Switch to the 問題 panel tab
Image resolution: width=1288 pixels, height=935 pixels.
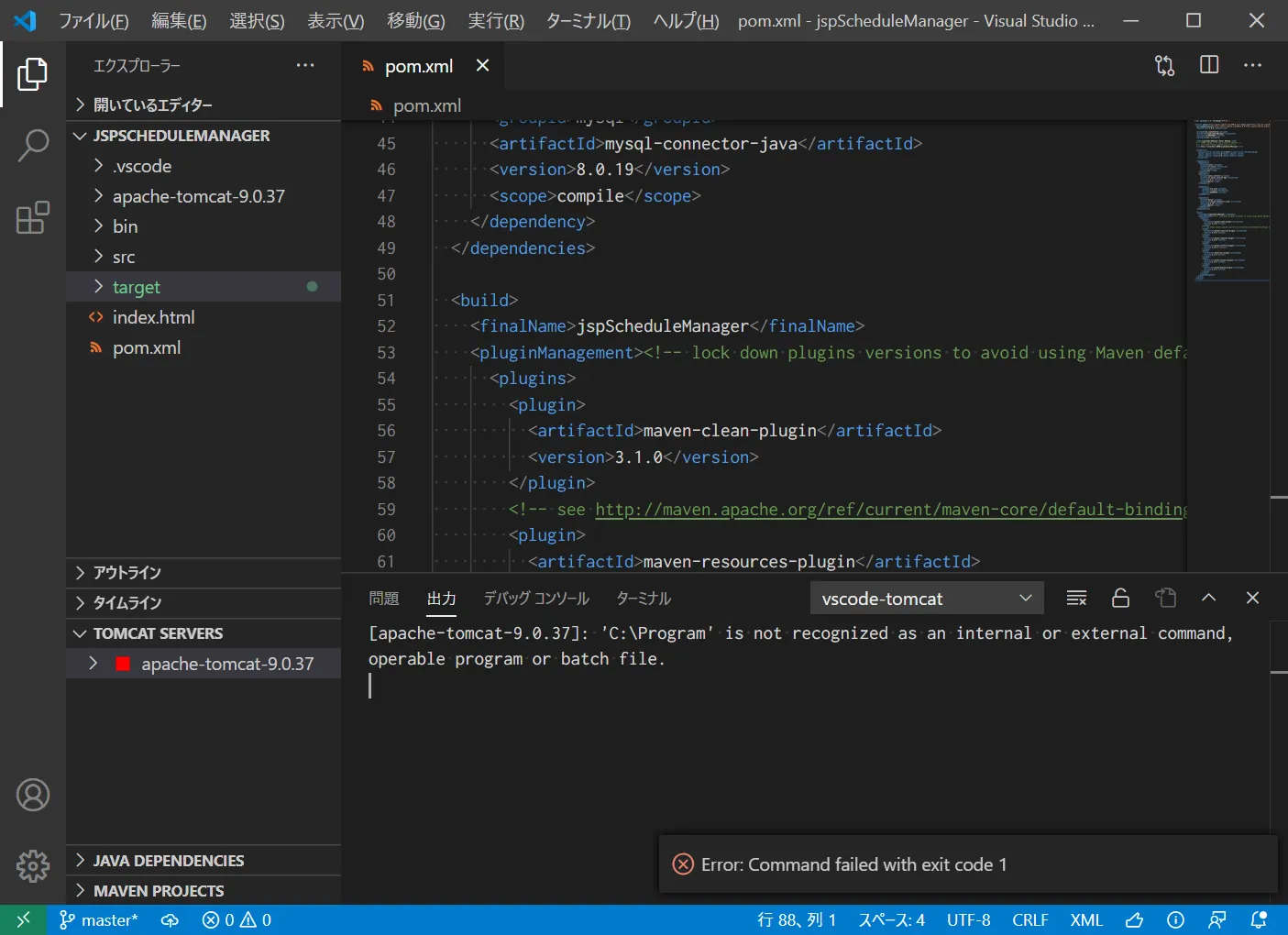[x=384, y=599]
